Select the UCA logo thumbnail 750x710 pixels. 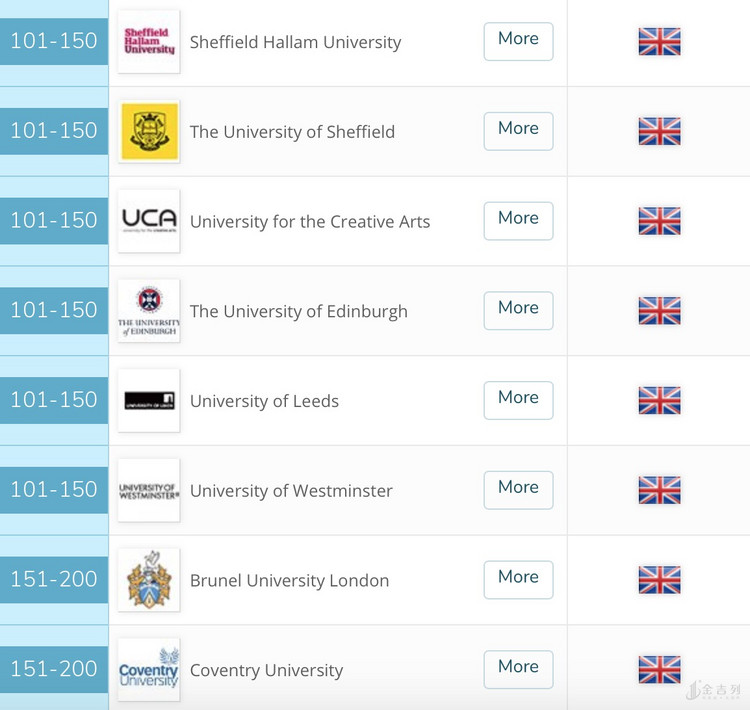click(149, 221)
